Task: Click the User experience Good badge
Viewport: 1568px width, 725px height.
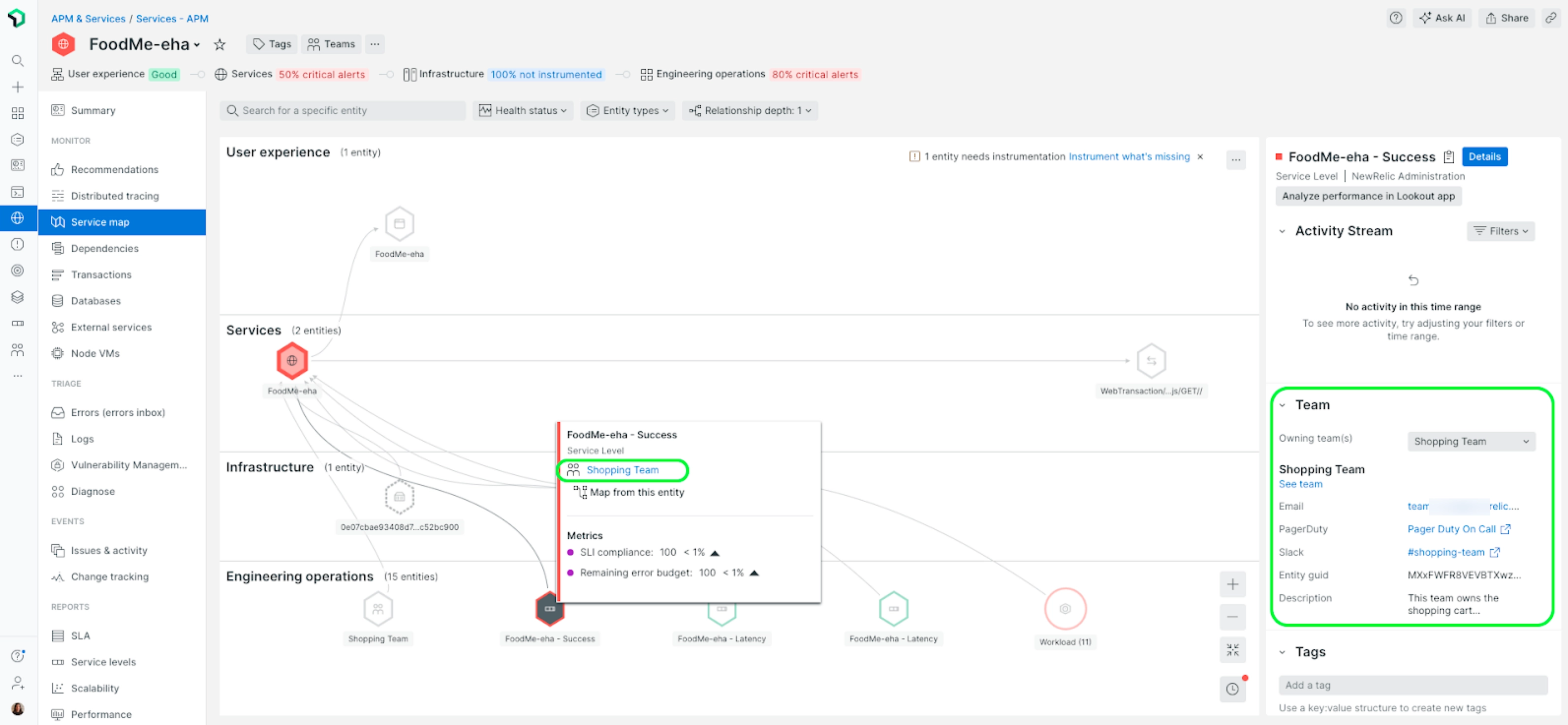Action: point(164,74)
